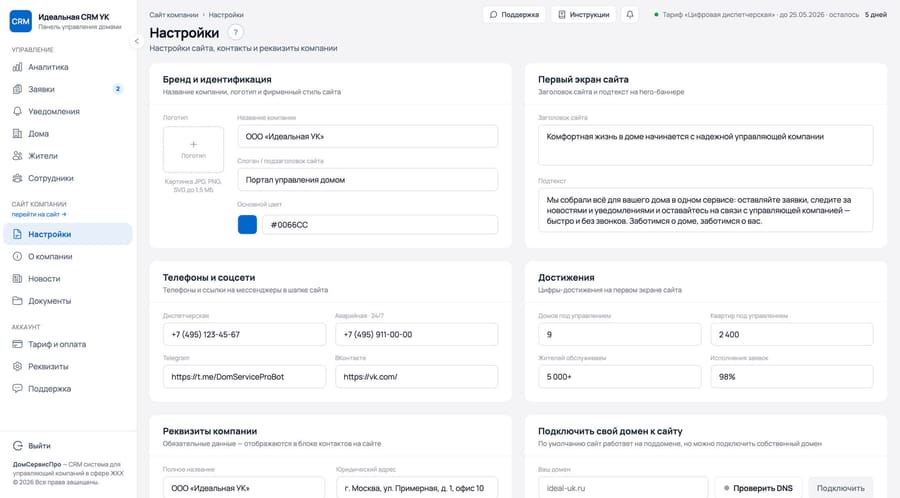Screen dimensions: 900x498
Task: Upload a logo via the plus box
Action: pyautogui.click(x=193, y=149)
